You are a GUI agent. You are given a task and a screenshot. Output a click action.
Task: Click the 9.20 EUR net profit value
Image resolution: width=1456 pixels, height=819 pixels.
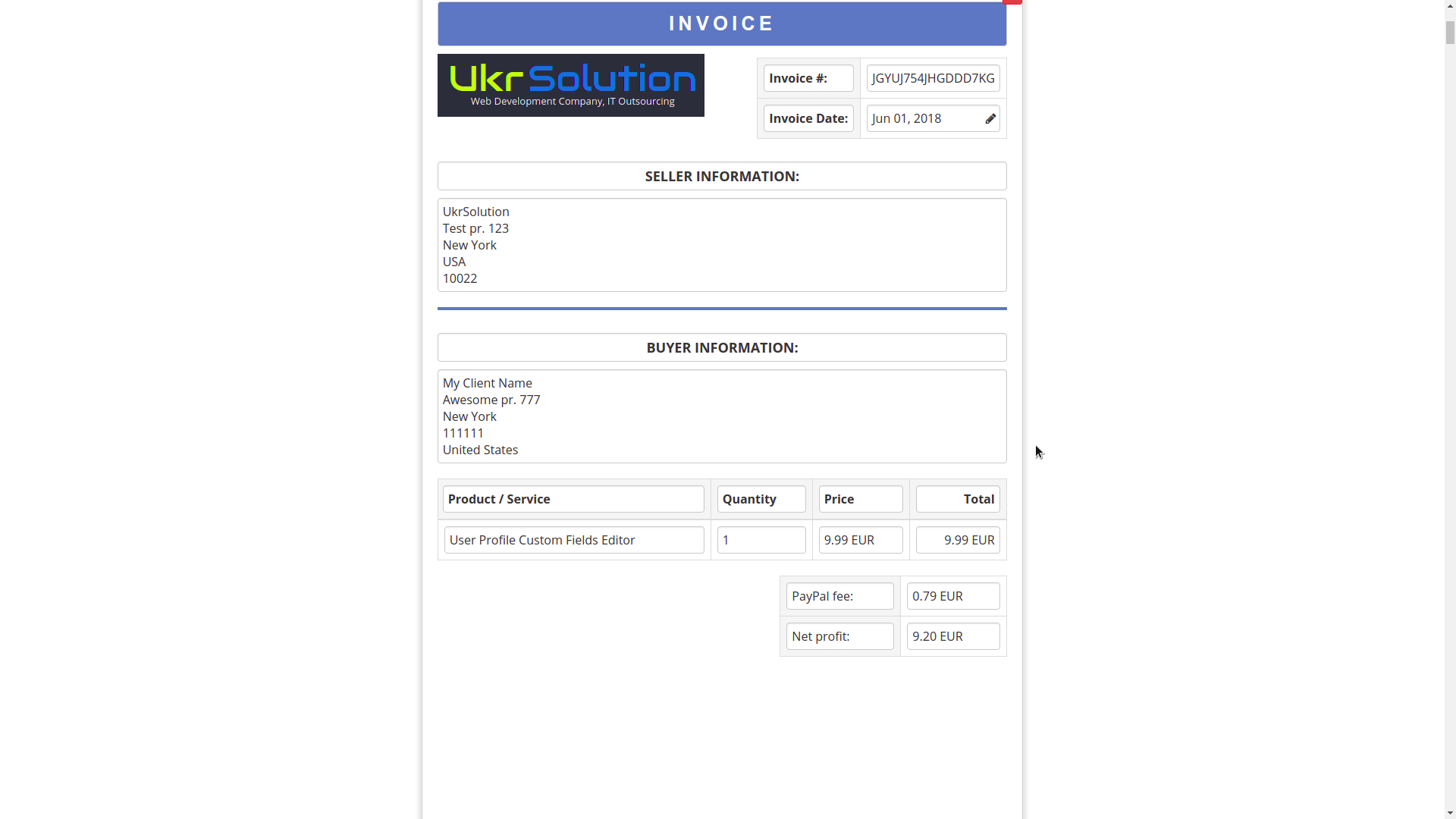tap(952, 636)
